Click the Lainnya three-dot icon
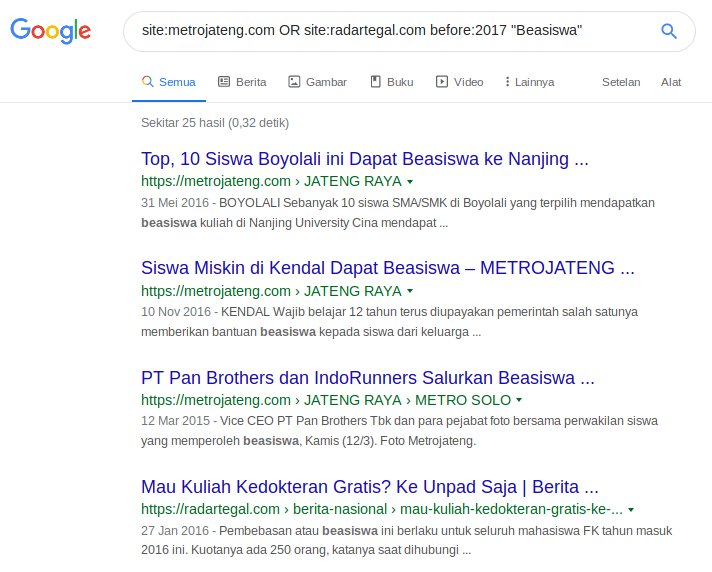 [x=507, y=82]
